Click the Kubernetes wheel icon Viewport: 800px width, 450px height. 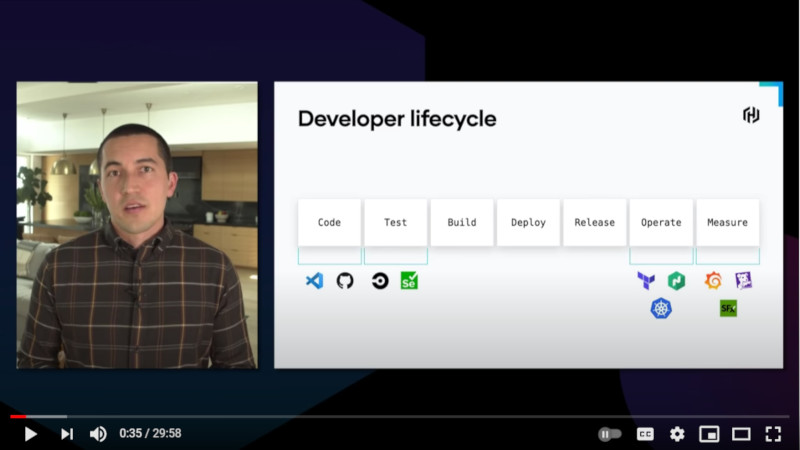click(x=661, y=309)
